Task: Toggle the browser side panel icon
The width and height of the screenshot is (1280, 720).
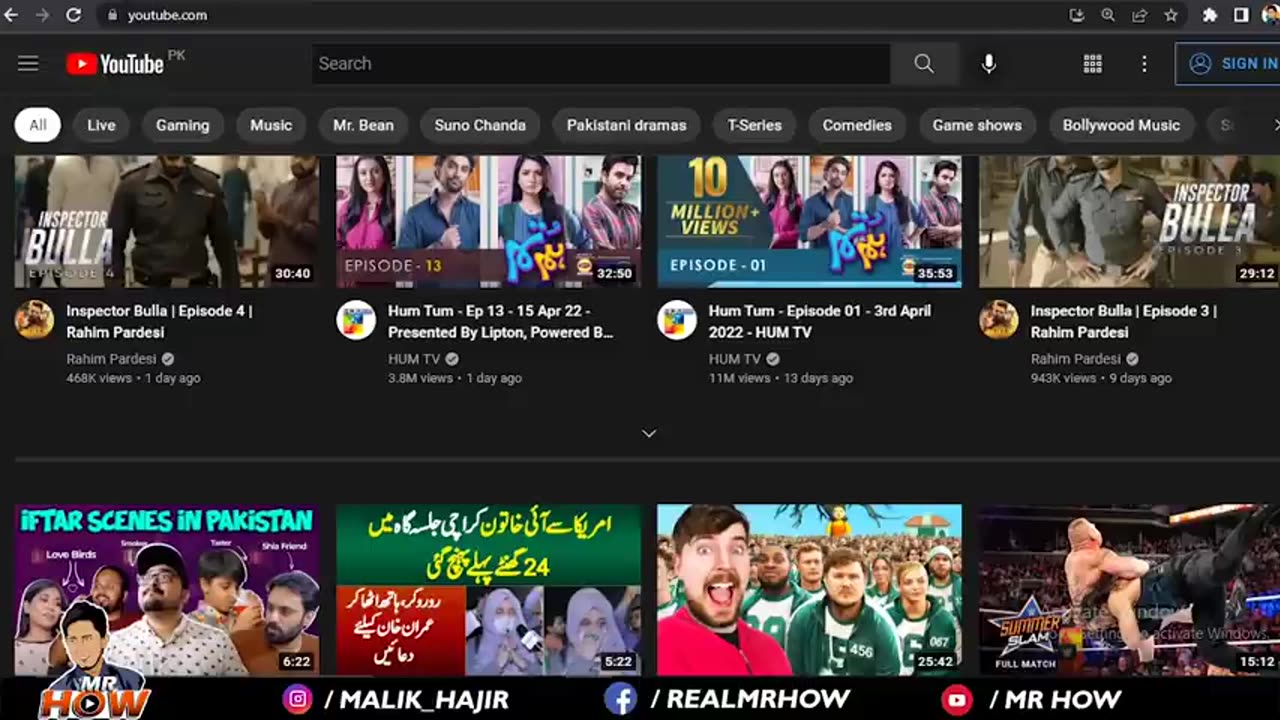Action: [x=1241, y=15]
